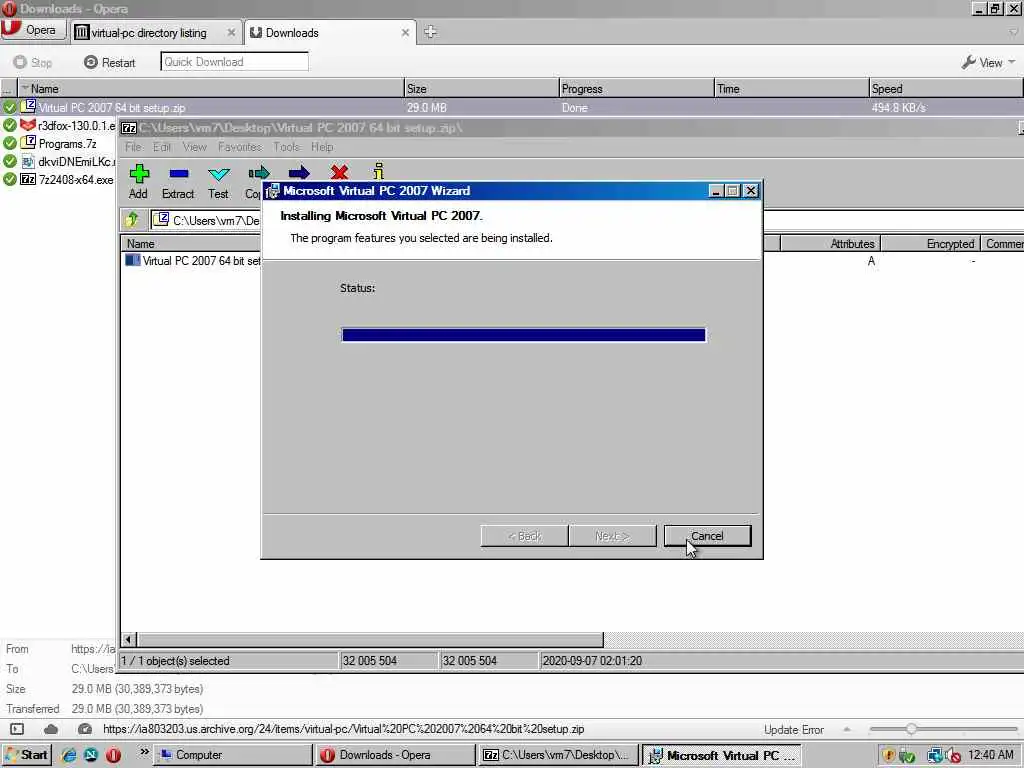Open the 7-Zip Help menu
This screenshot has height=768, width=1024.
click(322, 147)
